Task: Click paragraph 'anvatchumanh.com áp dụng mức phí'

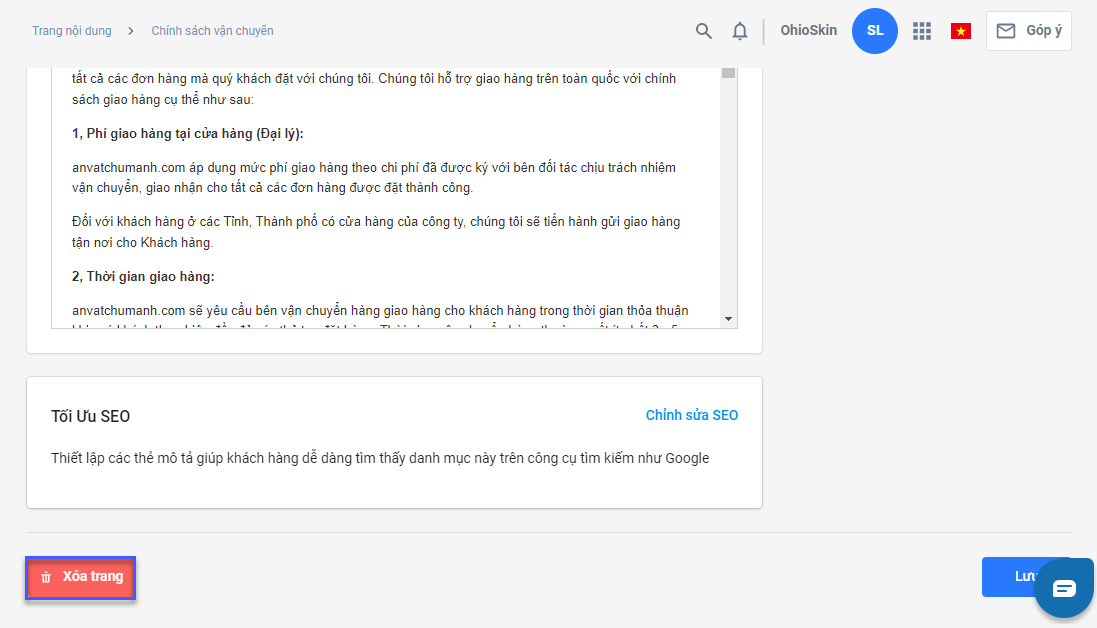Action: (374, 178)
